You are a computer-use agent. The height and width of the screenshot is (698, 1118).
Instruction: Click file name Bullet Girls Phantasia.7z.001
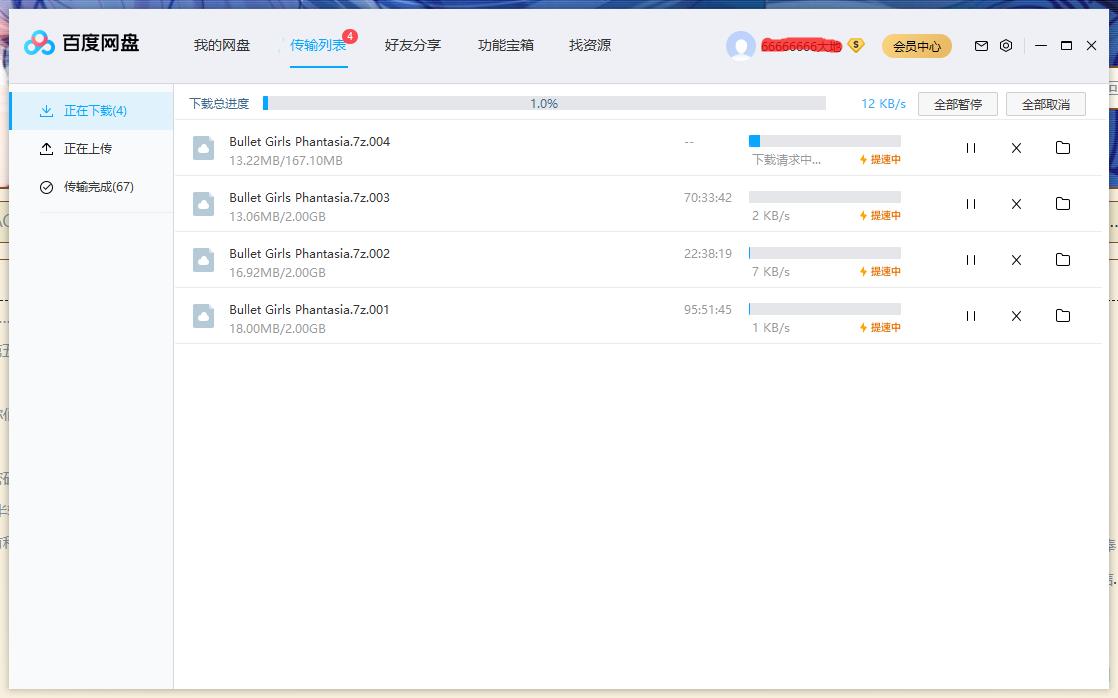click(309, 309)
